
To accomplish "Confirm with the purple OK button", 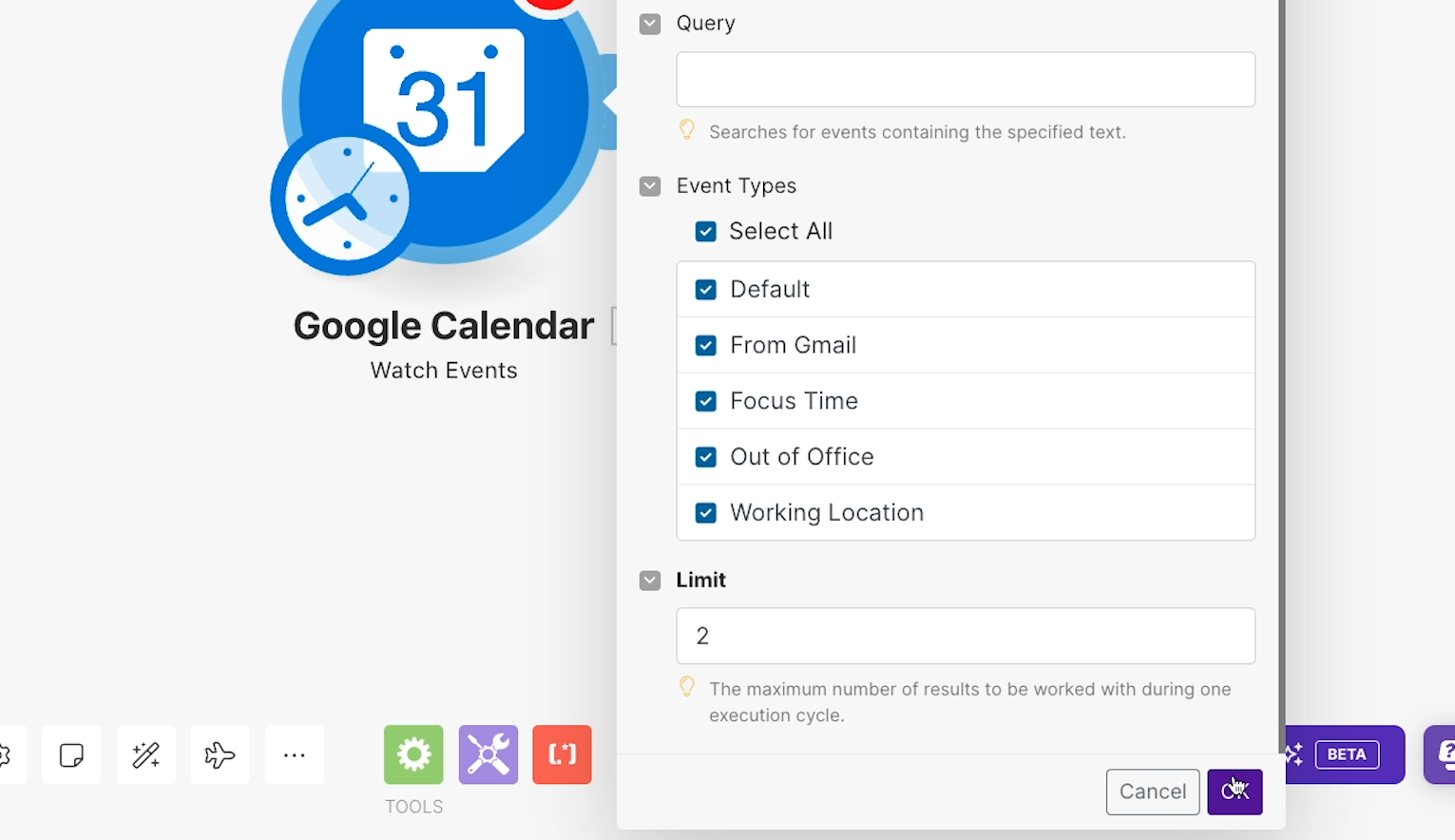I will [x=1235, y=792].
